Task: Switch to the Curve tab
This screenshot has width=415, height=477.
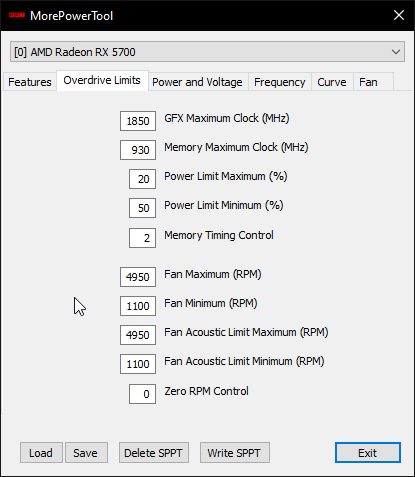Action: 332,82
